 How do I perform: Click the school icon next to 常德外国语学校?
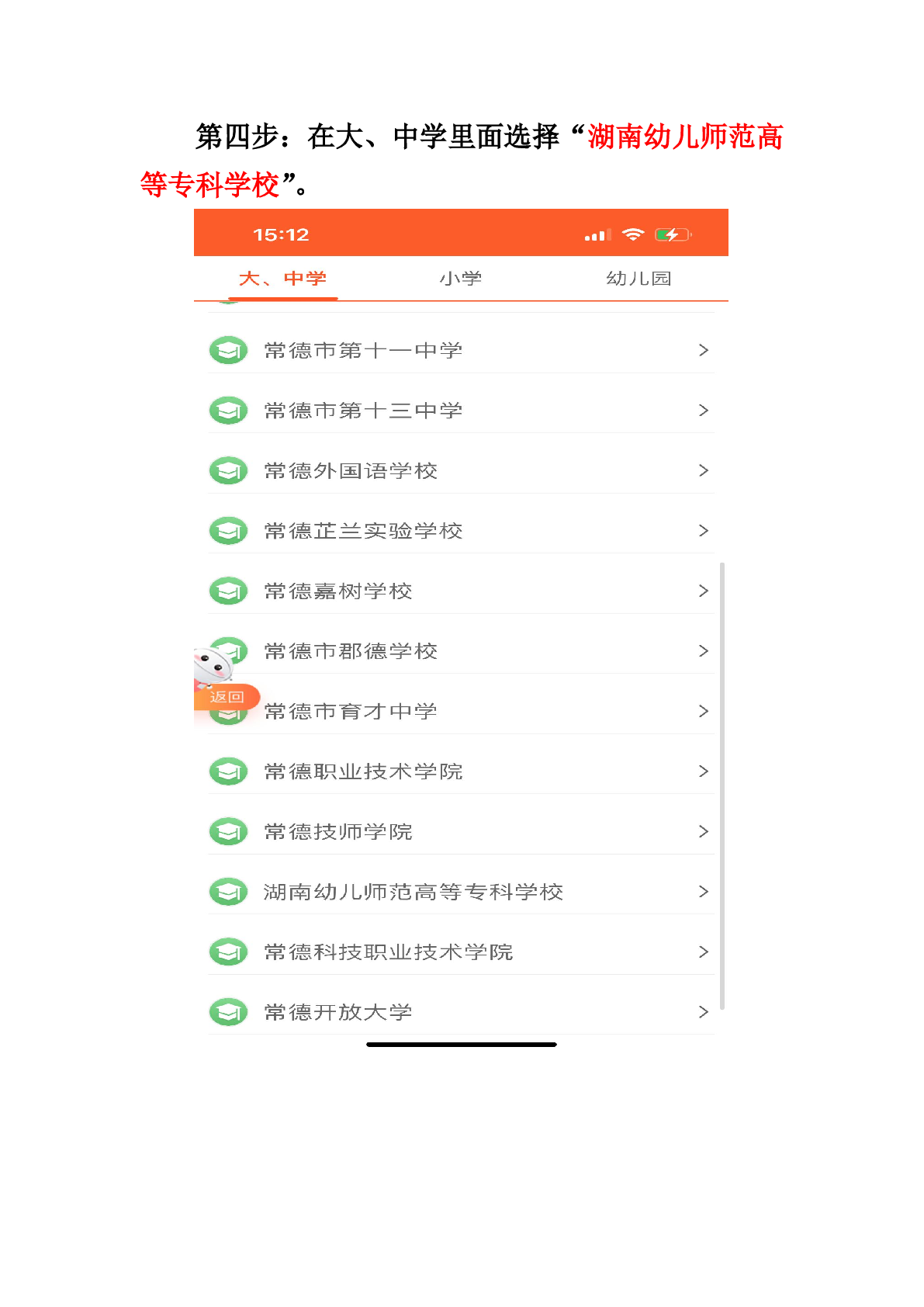228,471
